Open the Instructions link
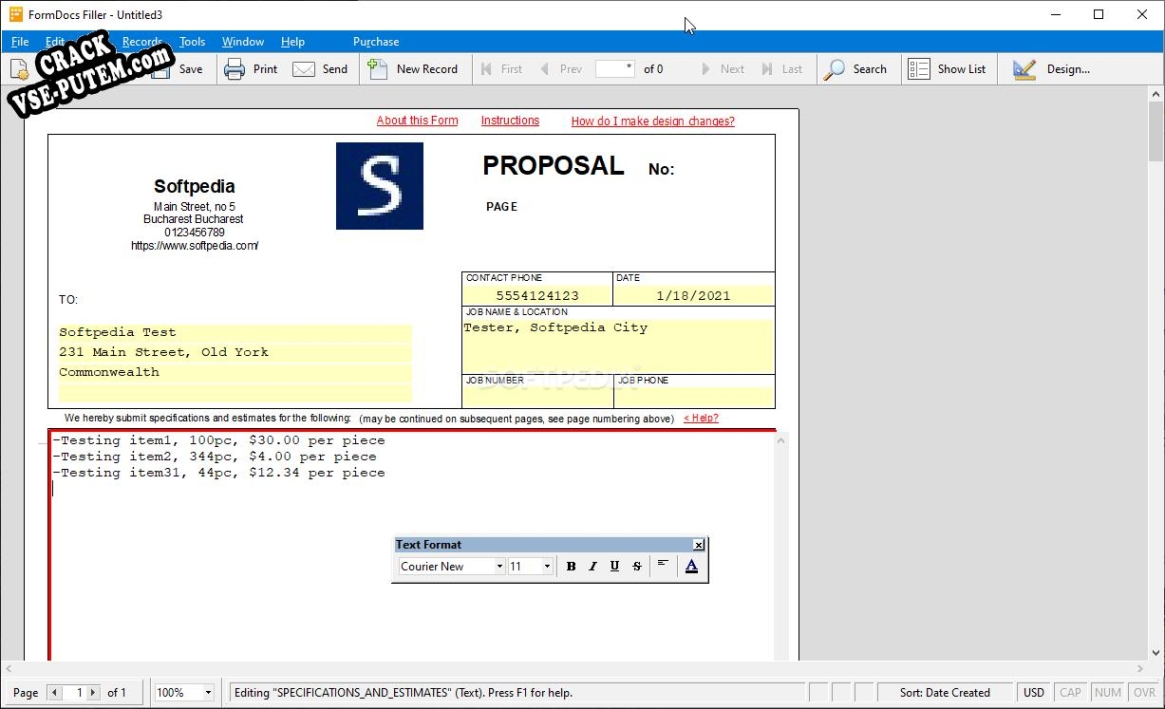 [510, 120]
